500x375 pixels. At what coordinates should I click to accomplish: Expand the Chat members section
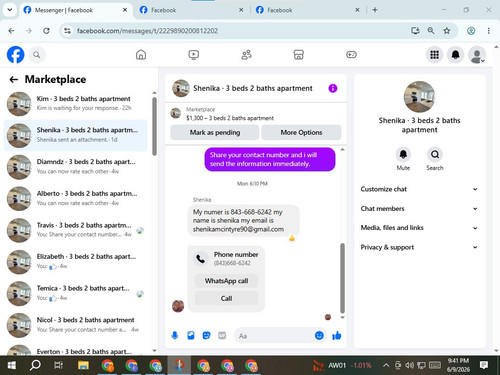pos(419,208)
